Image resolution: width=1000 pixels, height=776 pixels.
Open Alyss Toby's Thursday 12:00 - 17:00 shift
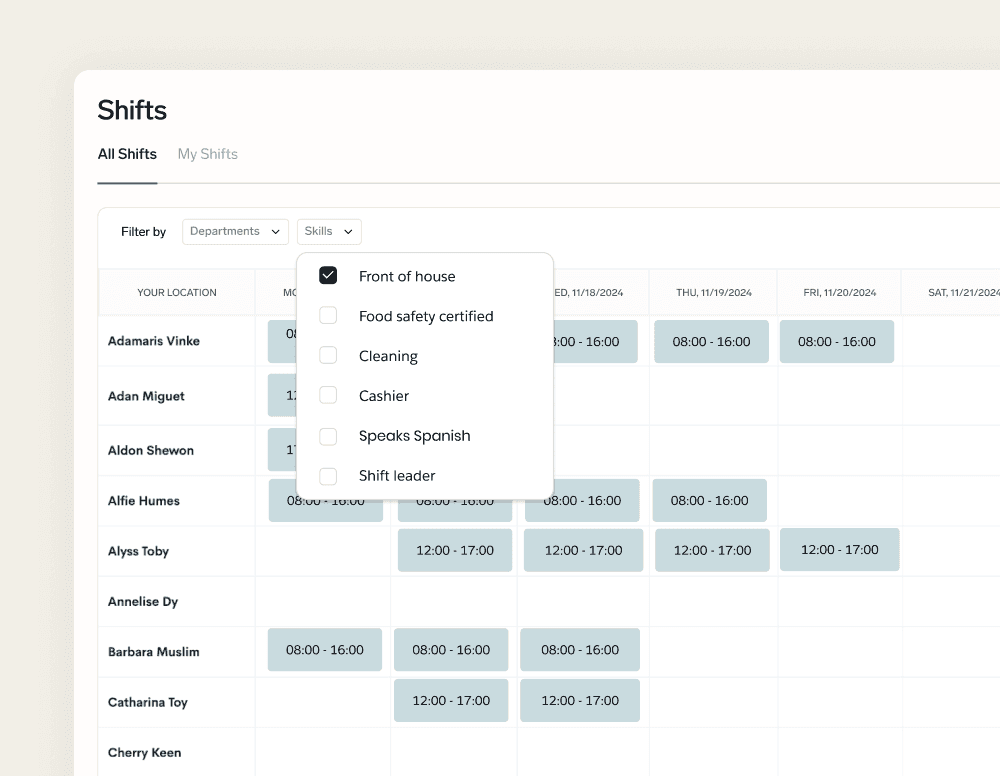[x=712, y=550]
